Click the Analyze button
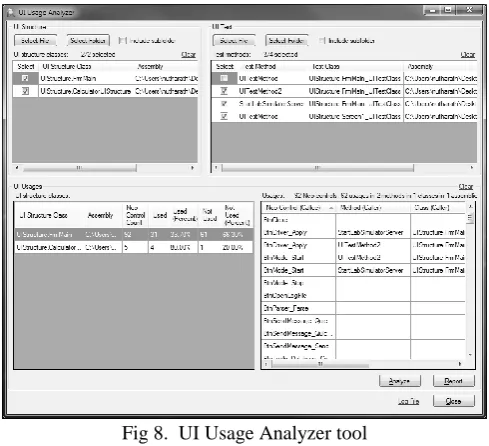The image size is (489, 446). click(x=400, y=381)
